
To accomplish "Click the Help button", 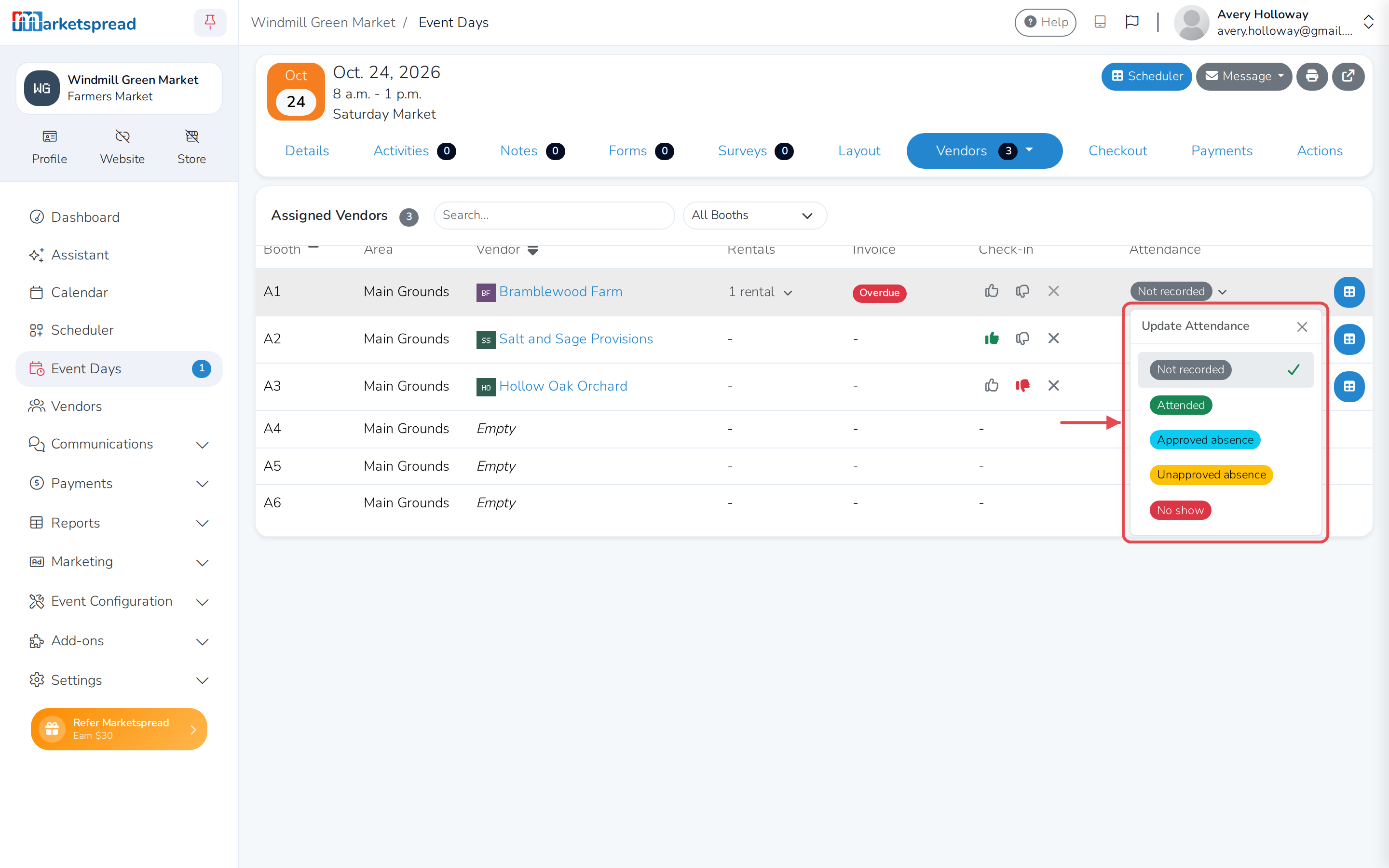I will 1045,22.
